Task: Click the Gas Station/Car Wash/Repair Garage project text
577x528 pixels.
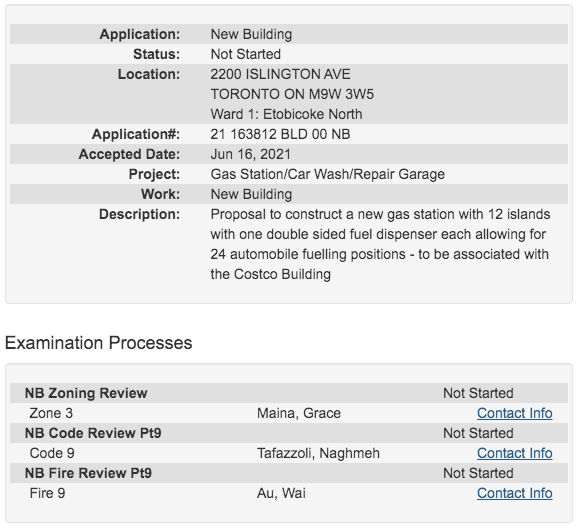Action: 328,174
